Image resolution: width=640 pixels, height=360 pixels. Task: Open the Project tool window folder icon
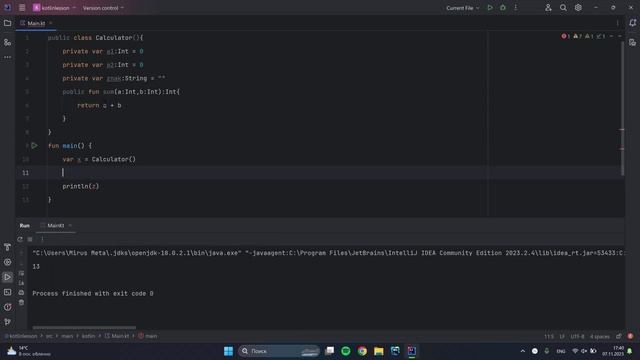[x=7, y=23]
